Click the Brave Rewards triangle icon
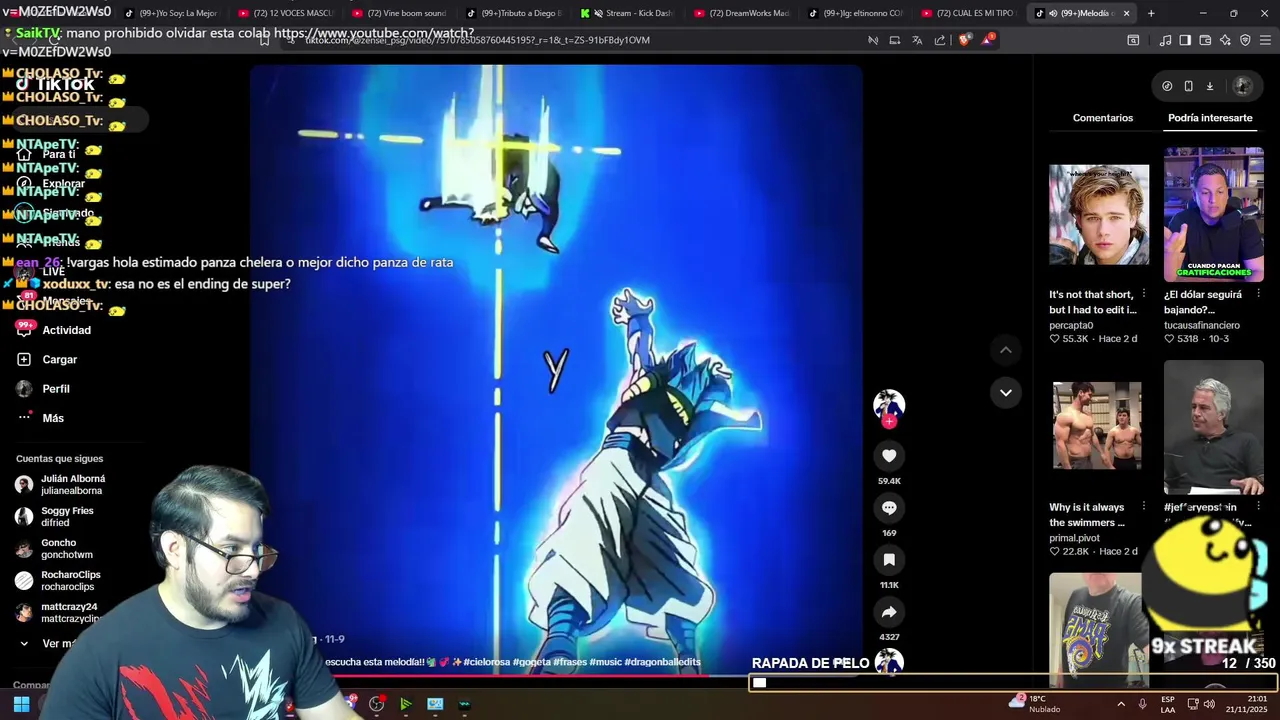The image size is (1280, 720). coord(988,40)
